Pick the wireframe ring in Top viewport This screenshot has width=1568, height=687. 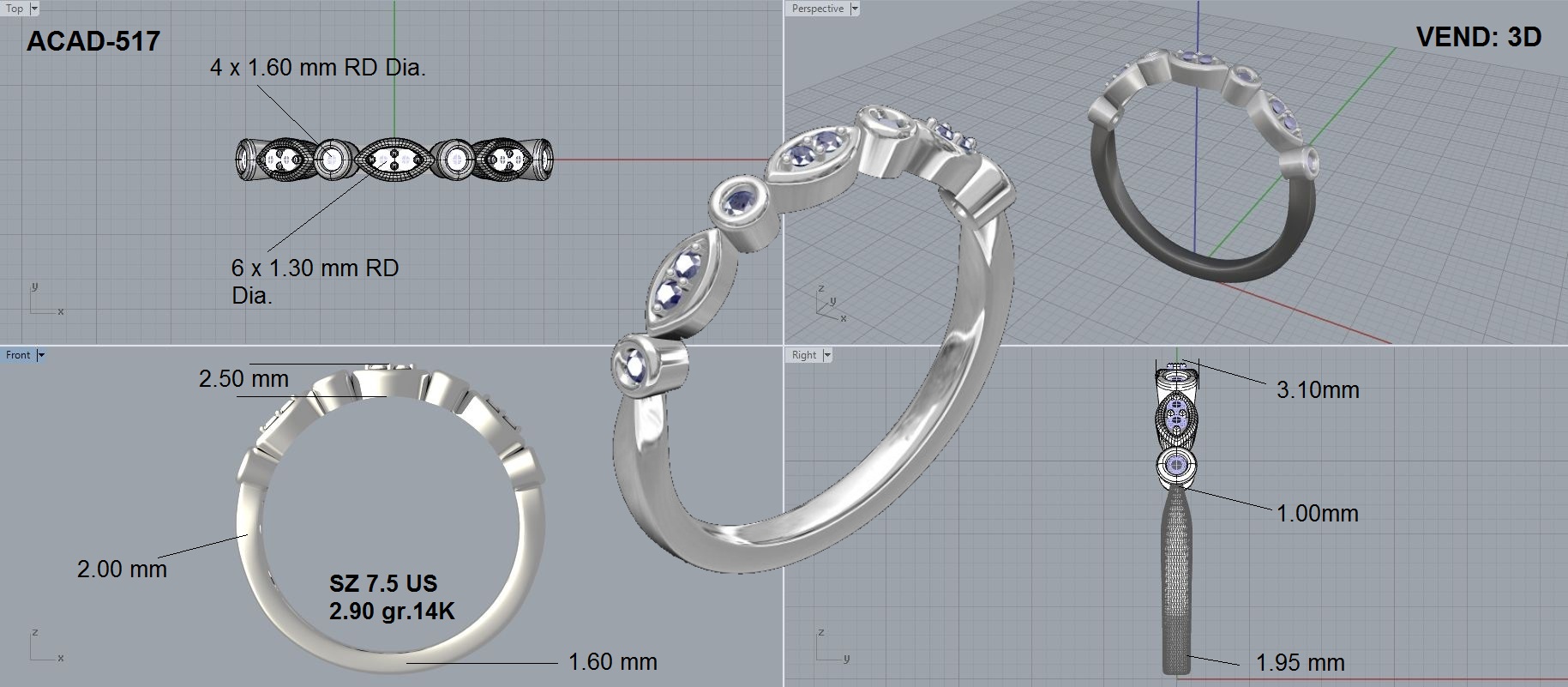[394, 159]
